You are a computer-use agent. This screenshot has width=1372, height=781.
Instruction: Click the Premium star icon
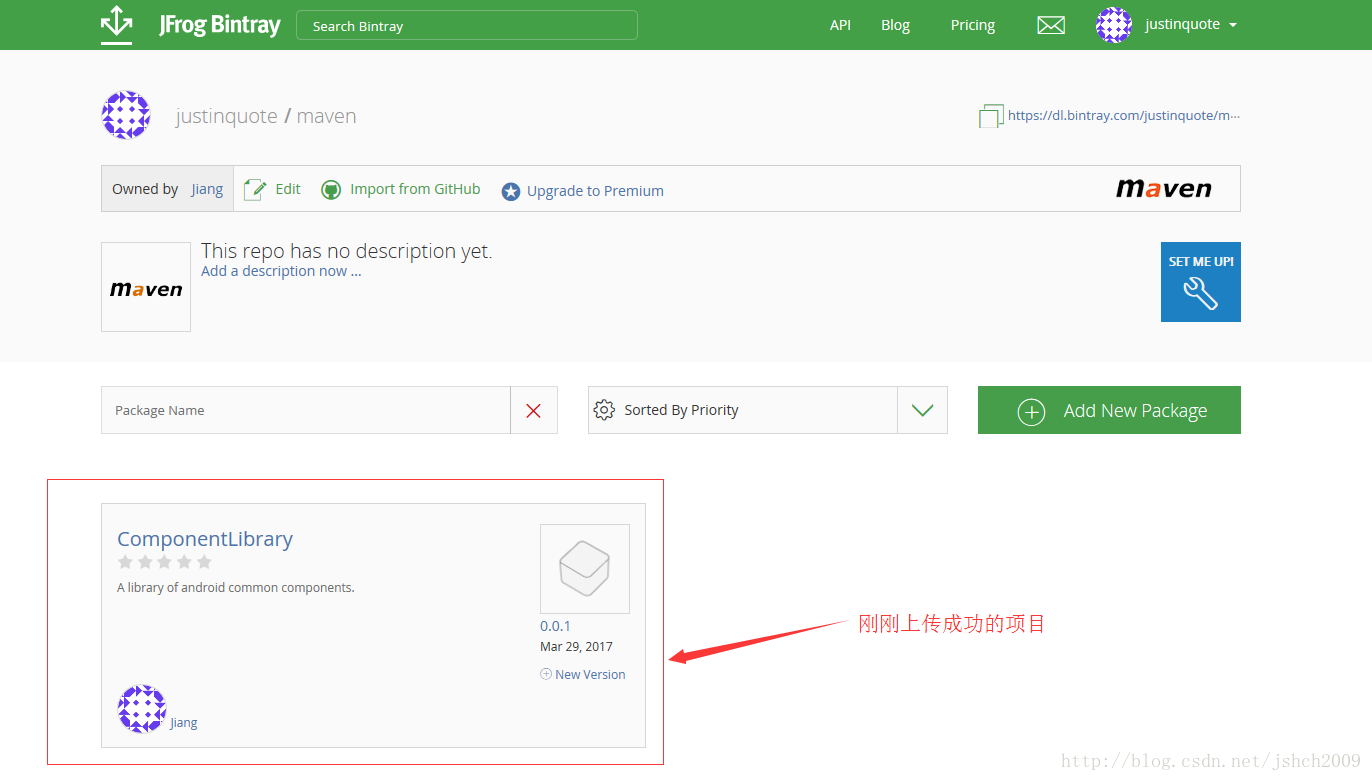coord(511,191)
